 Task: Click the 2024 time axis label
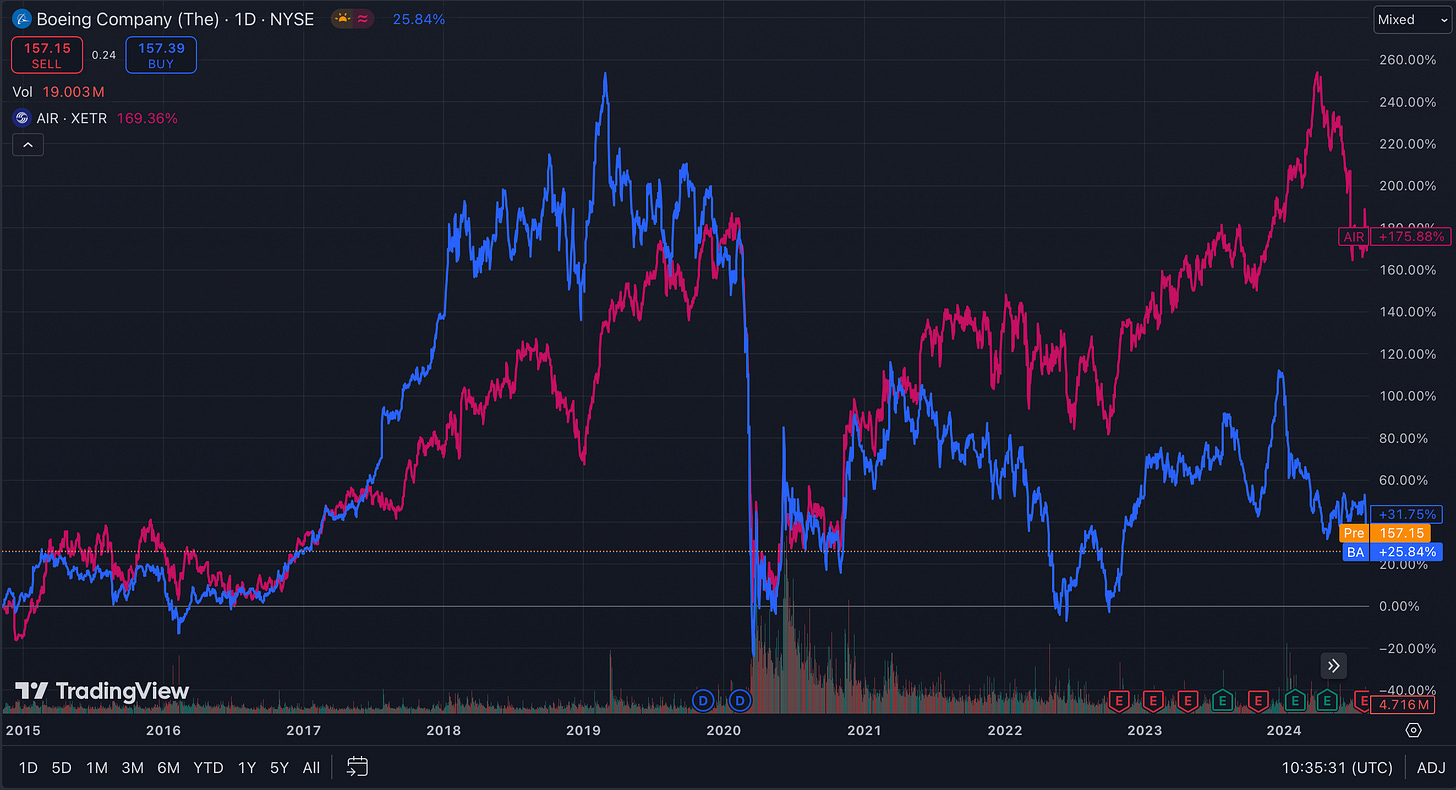(1285, 730)
